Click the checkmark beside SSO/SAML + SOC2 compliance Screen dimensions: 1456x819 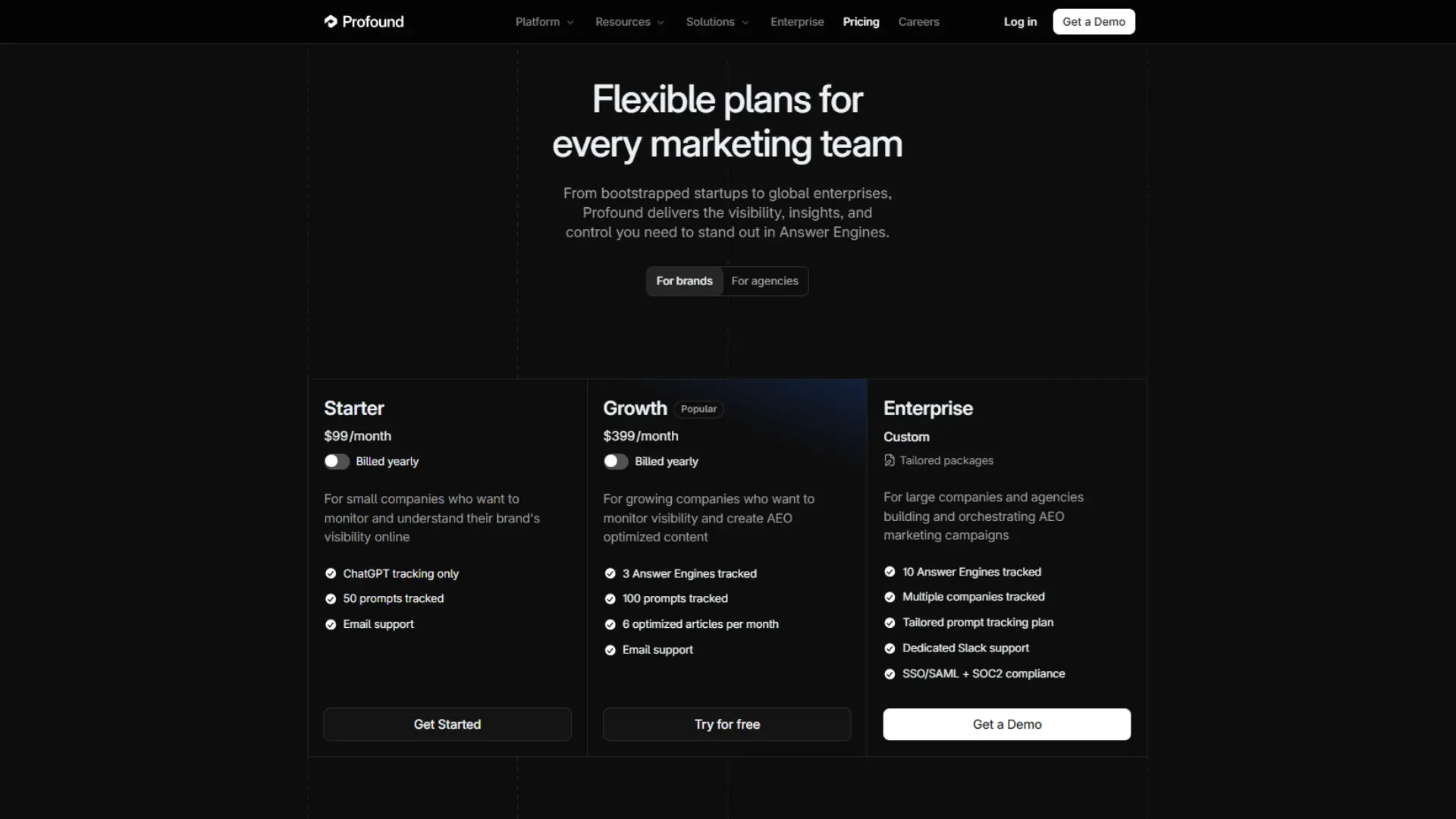point(889,673)
